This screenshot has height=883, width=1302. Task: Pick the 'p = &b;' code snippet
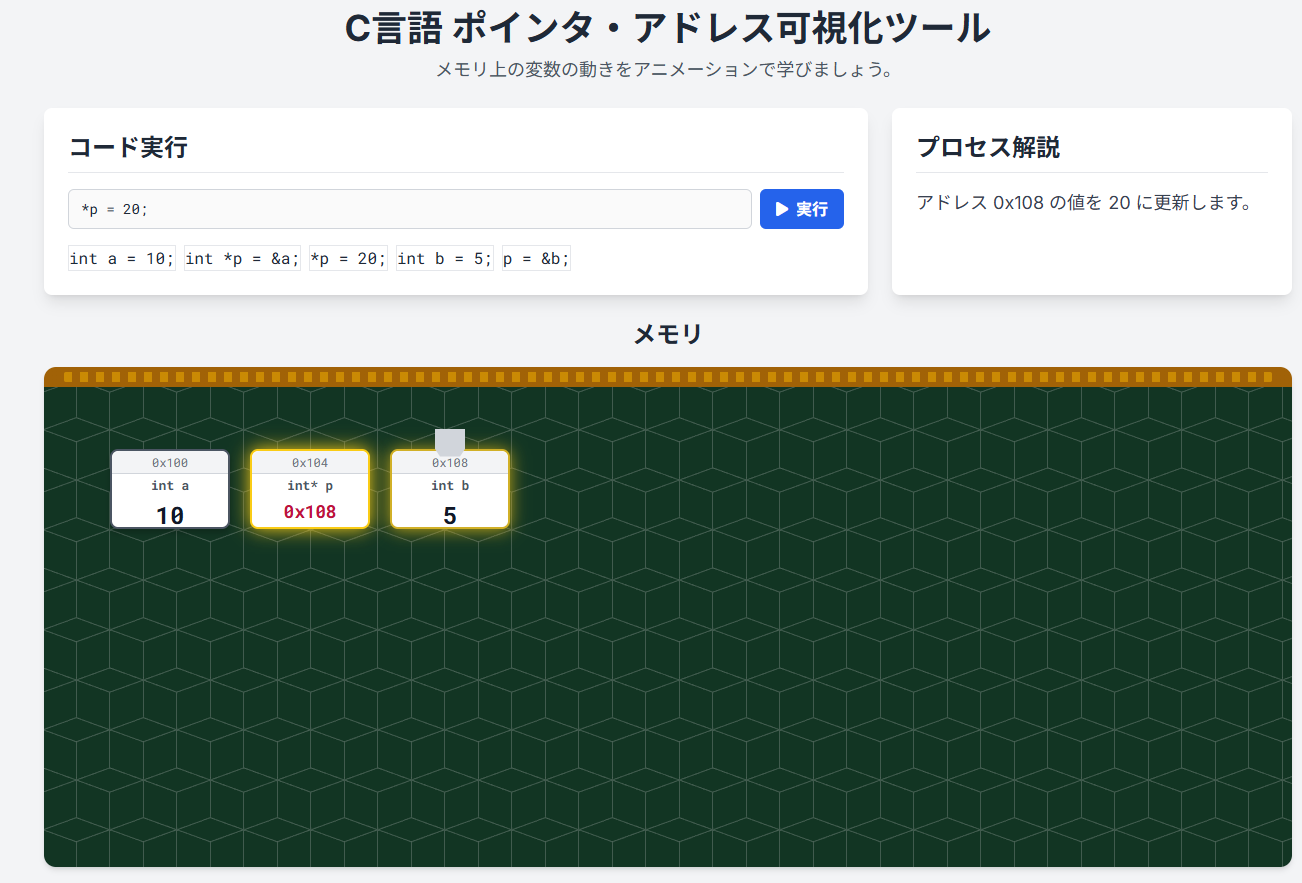point(536,259)
